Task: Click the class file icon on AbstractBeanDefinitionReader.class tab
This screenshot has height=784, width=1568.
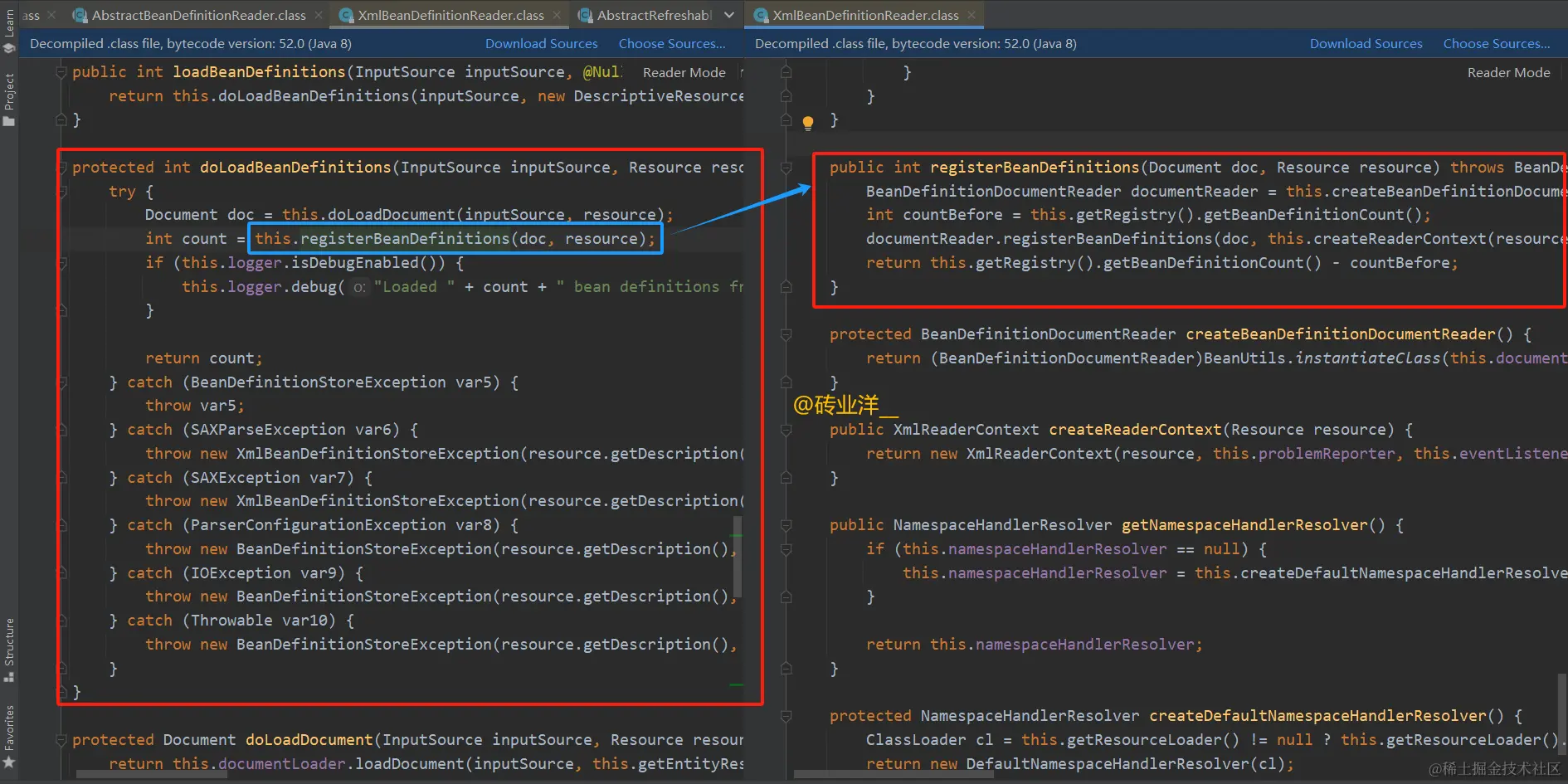Action: pos(80,15)
